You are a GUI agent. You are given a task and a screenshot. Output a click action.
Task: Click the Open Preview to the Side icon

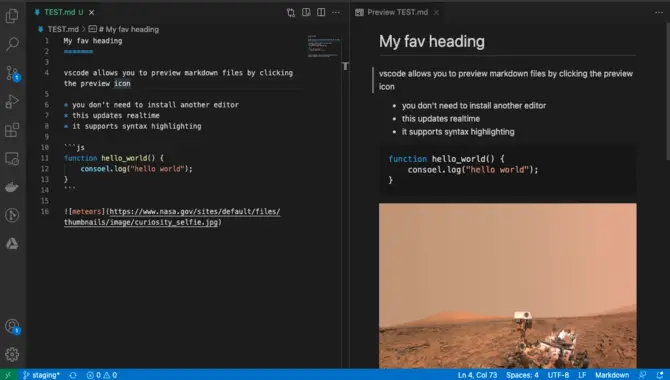point(306,12)
